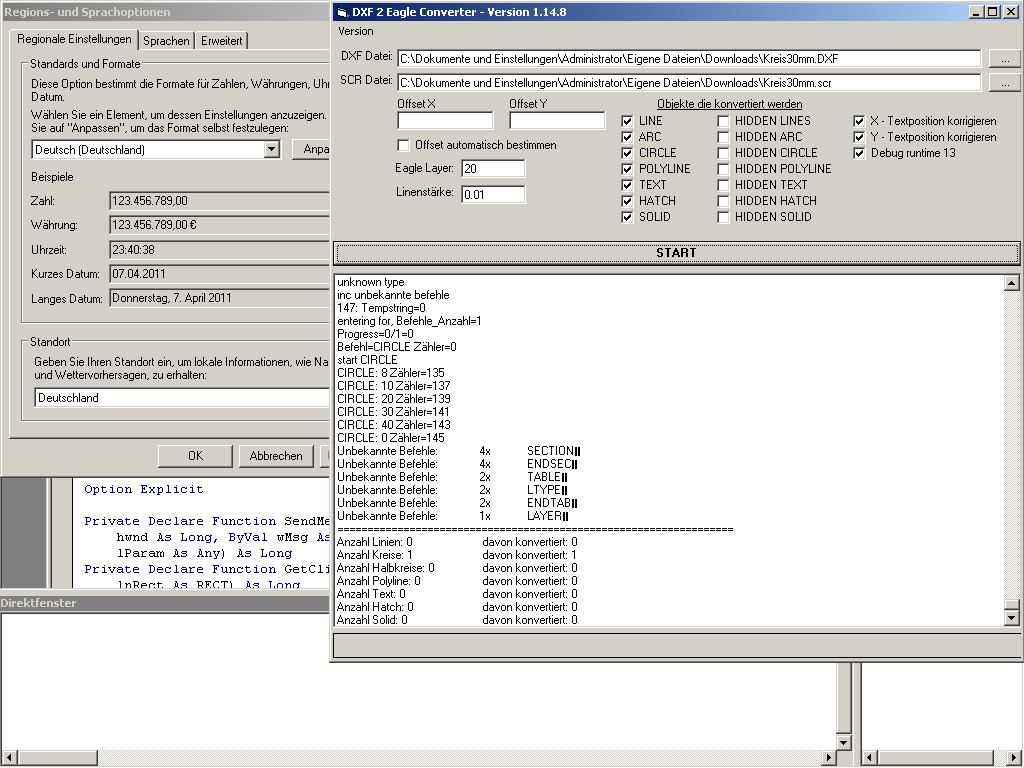
Task: Click the Standort Deutschland field
Action: point(183,398)
